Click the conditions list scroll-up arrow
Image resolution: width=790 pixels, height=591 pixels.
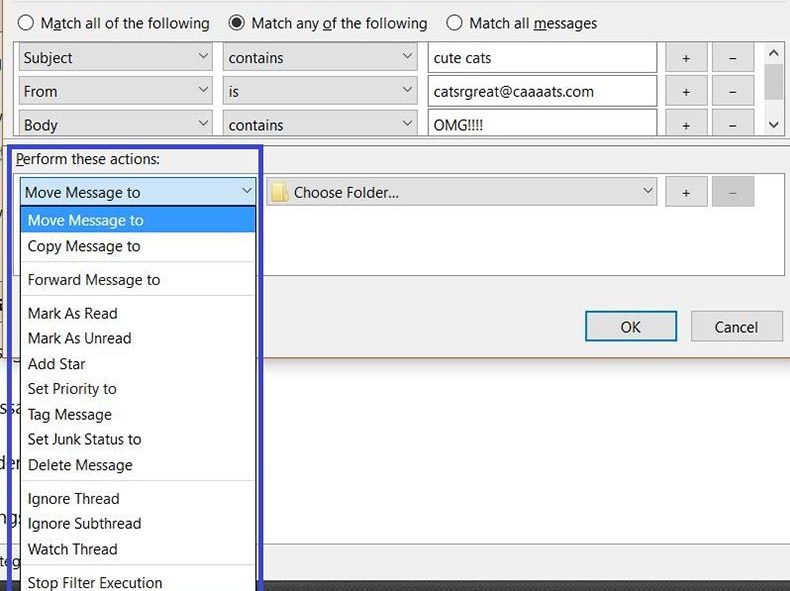(x=773, y=52)
